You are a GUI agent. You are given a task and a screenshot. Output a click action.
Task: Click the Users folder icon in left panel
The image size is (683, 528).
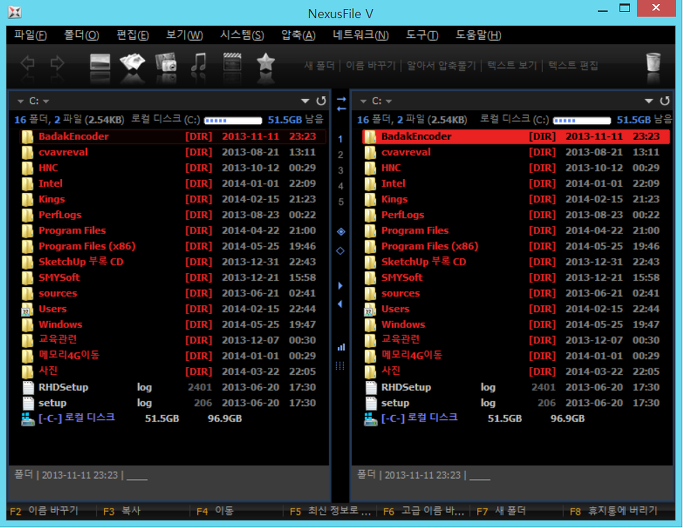coord(27,309)
